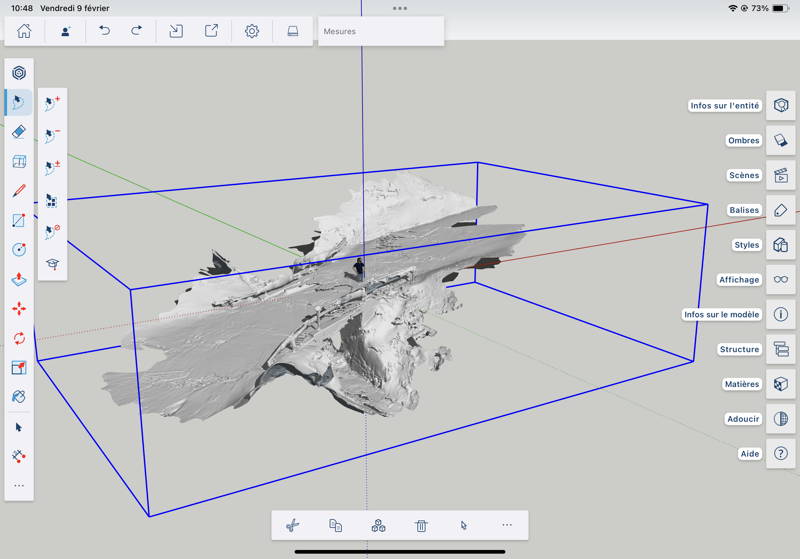The image size is (800, 559).
Task: Tap the Aide help button
Action: pyautogui.click(x=780, y=453)
